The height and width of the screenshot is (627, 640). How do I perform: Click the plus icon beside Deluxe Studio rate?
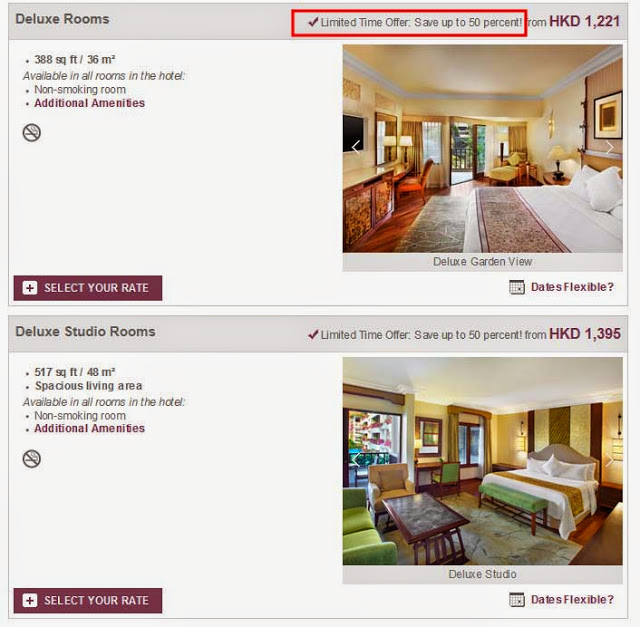point(30,600)
